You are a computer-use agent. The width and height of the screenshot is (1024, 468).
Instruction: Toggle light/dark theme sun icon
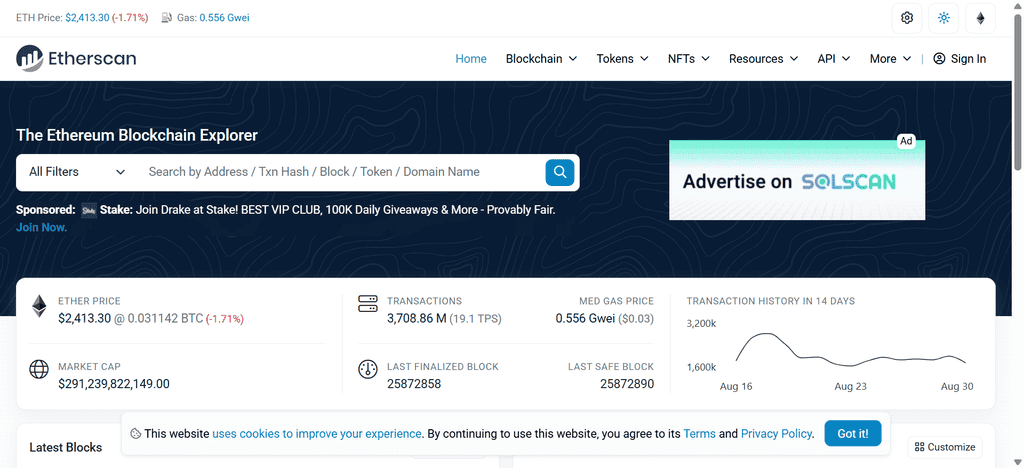(x=944, y=18)
